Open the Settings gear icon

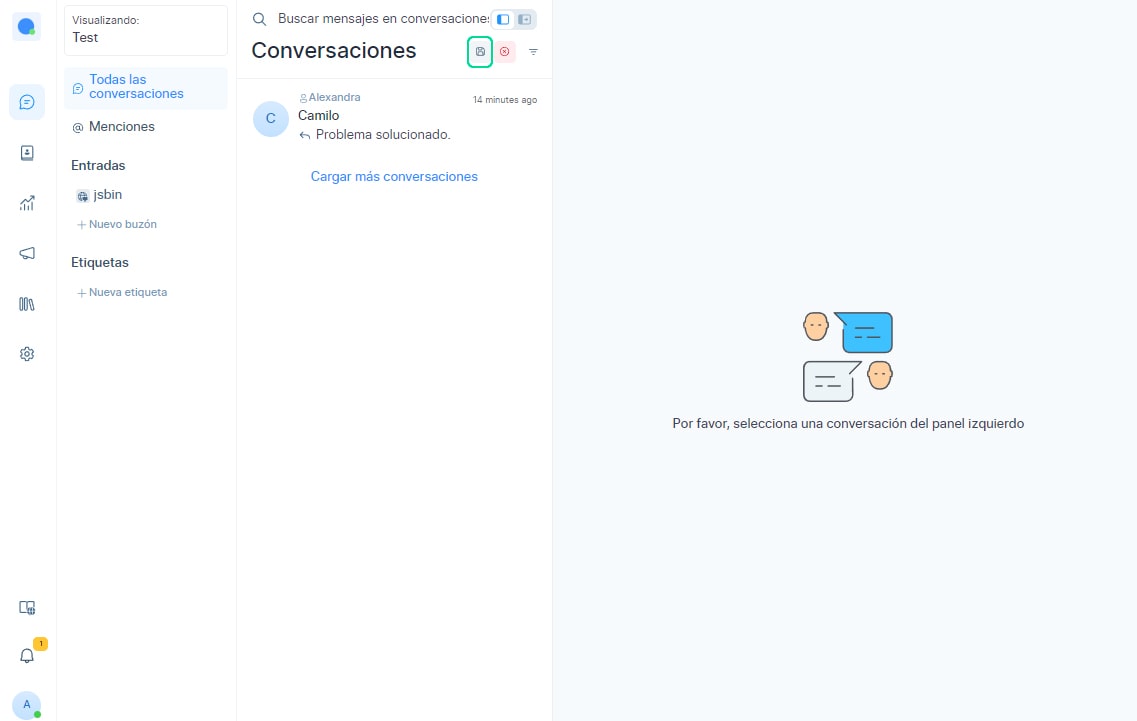[27, 354]
